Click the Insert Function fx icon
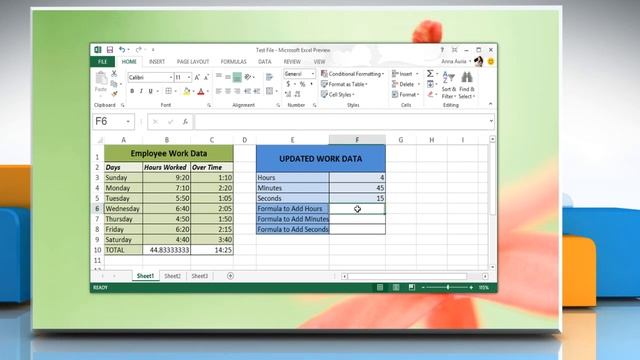The height and width of the screenshot is (360, 640). tap(185, 122)
